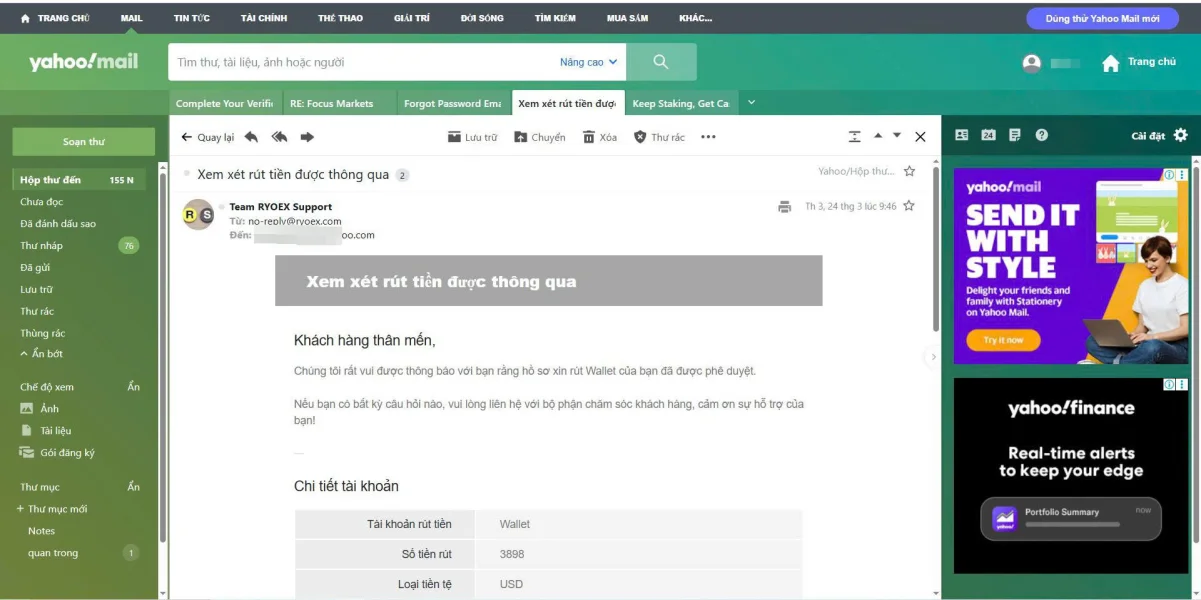The width and height of the screenshot is (1201, 600).
Task: Switch to Forgot Password Ema tab
Action: pos(452,103)
